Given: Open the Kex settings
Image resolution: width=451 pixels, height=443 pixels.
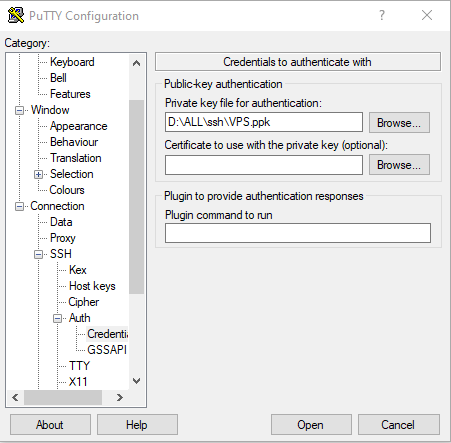Looking at the screenshot, I should tap(78, 270).
